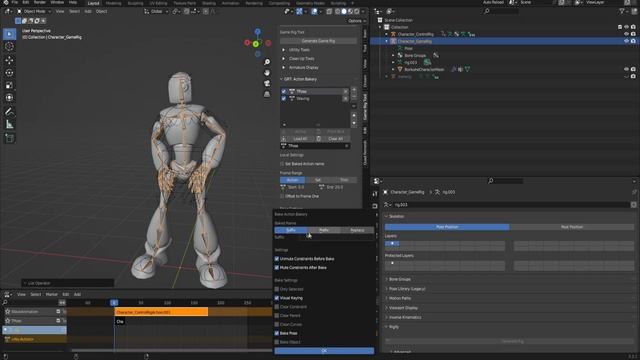Click the outliner filter funnel icon
The image size is (640, 360).
click(622, 11)
